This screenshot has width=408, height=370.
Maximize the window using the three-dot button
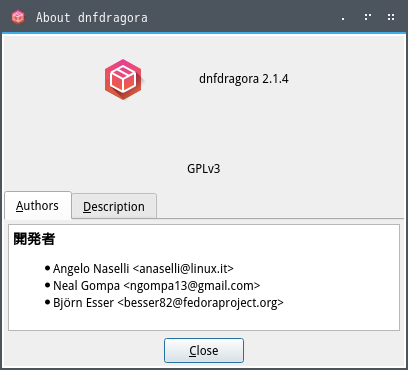point(368,17)
